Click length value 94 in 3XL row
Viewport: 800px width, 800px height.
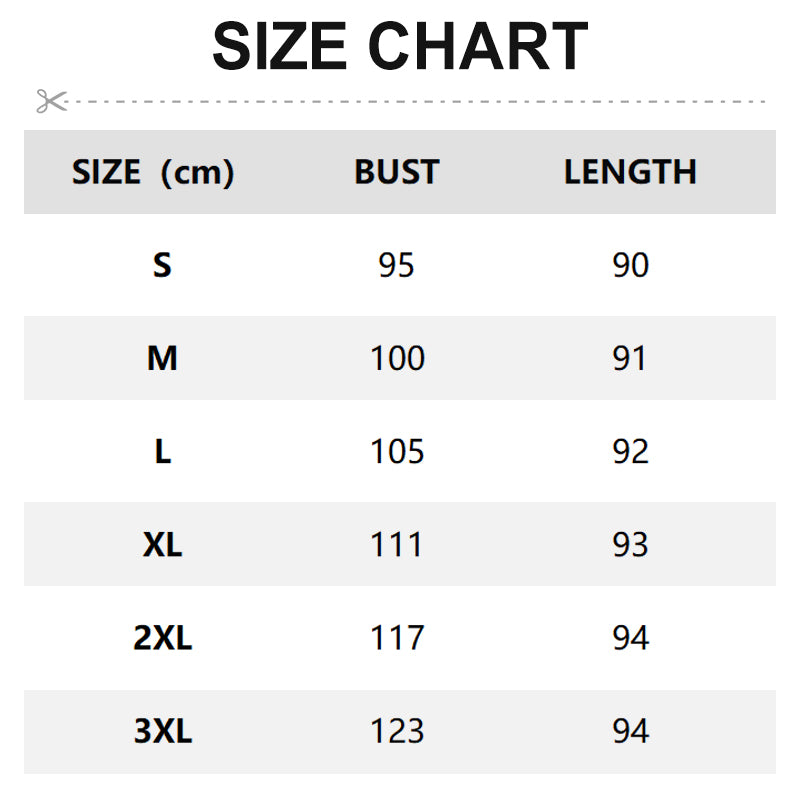click(630, 731)
